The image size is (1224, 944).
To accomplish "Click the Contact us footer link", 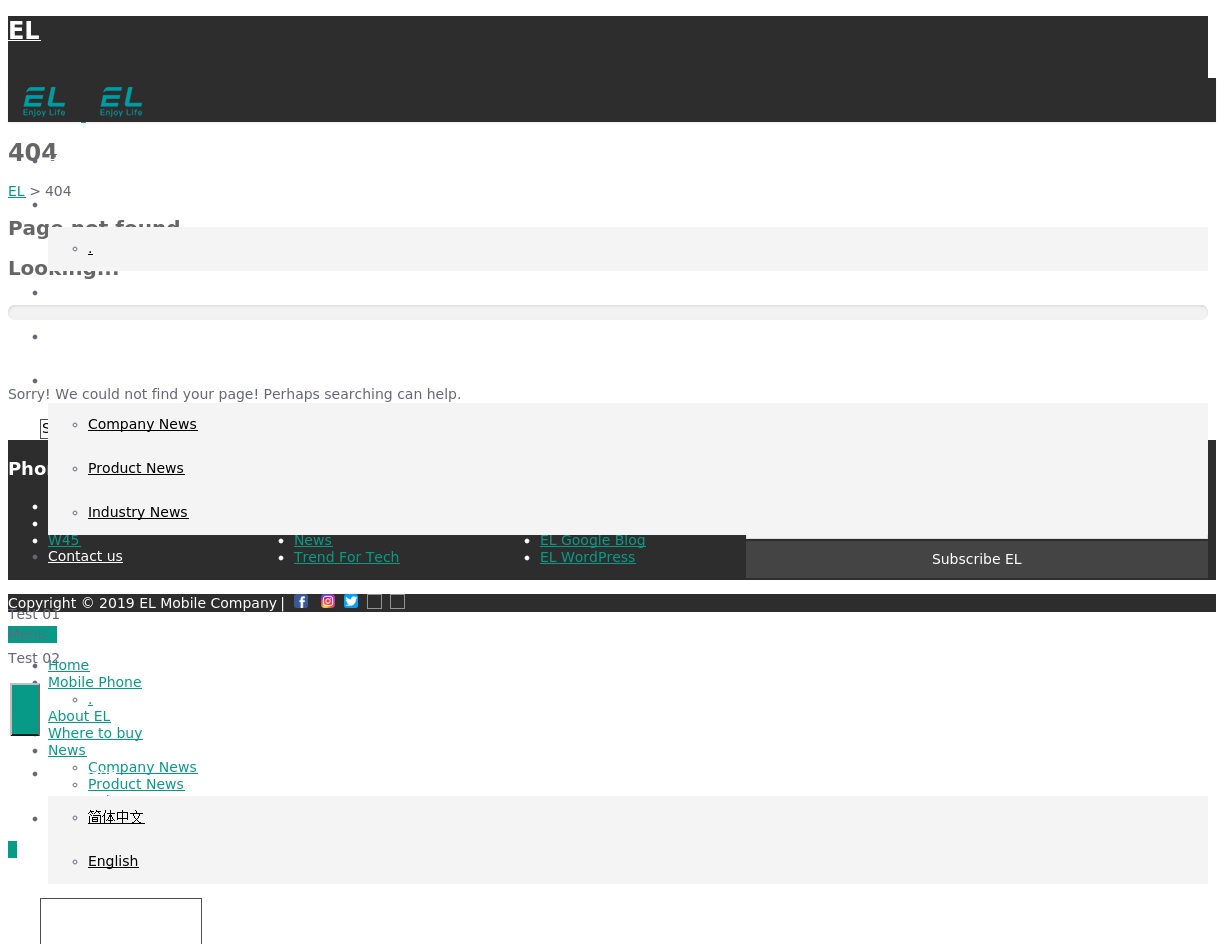I will point(85,556).
